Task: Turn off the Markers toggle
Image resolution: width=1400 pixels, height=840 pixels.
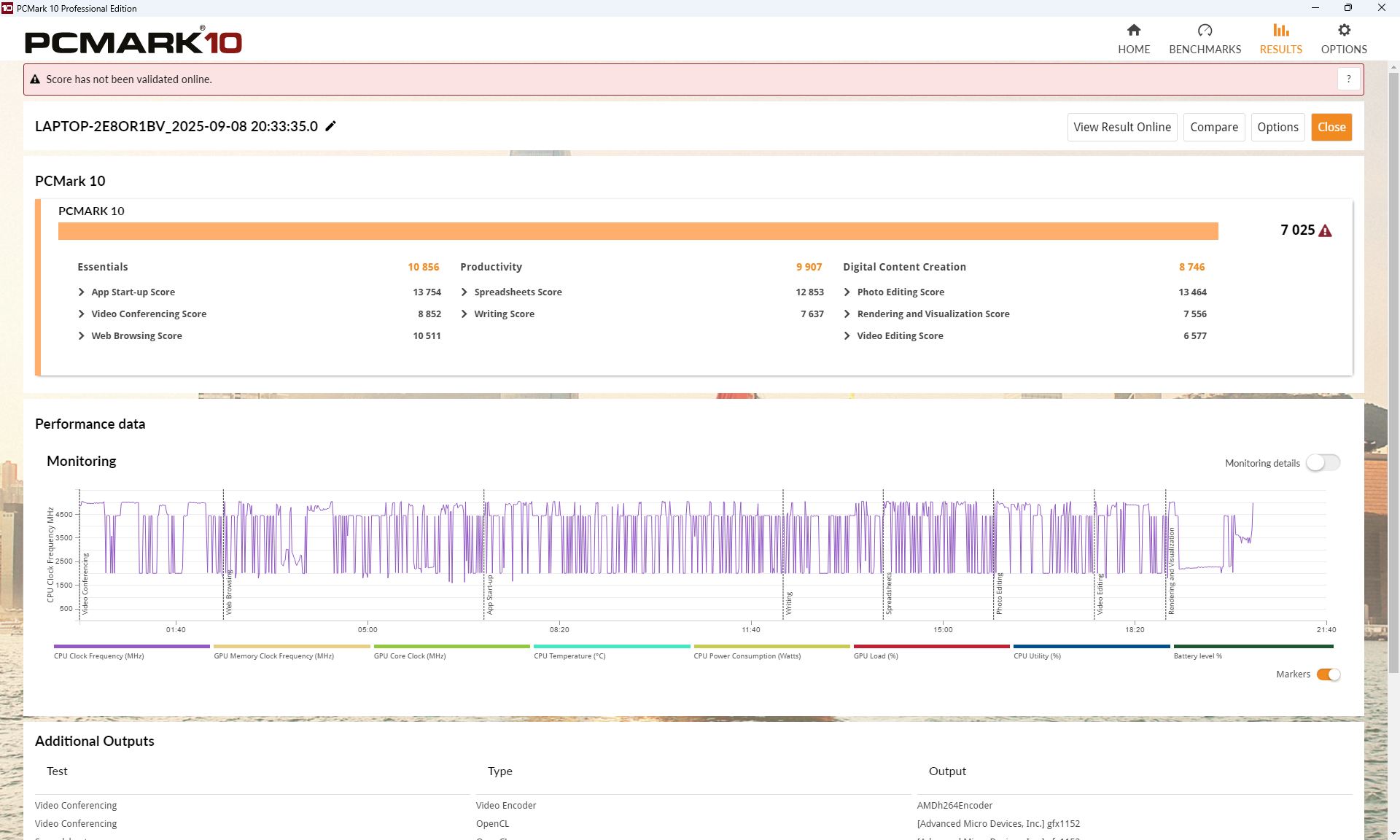Action: pyautogui.click(x=1328, y=674)
